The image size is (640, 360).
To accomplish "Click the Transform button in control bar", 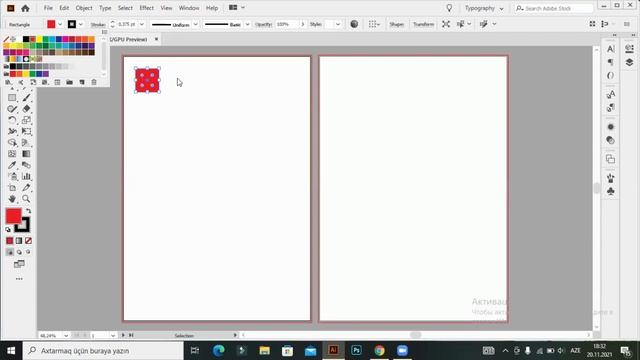I will [x=423, y=24].
